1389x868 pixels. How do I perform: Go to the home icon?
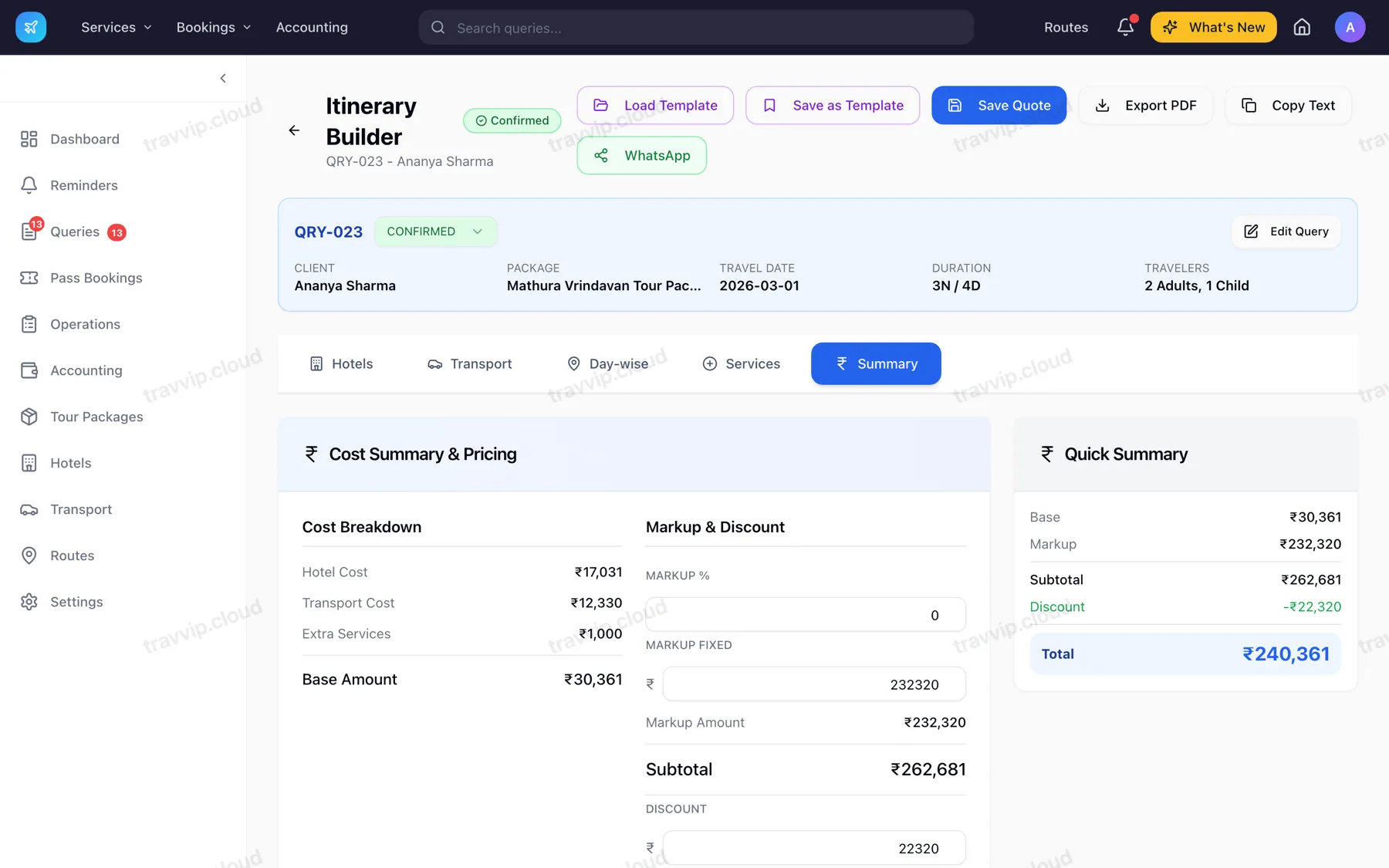click(x=1302, y=27)
